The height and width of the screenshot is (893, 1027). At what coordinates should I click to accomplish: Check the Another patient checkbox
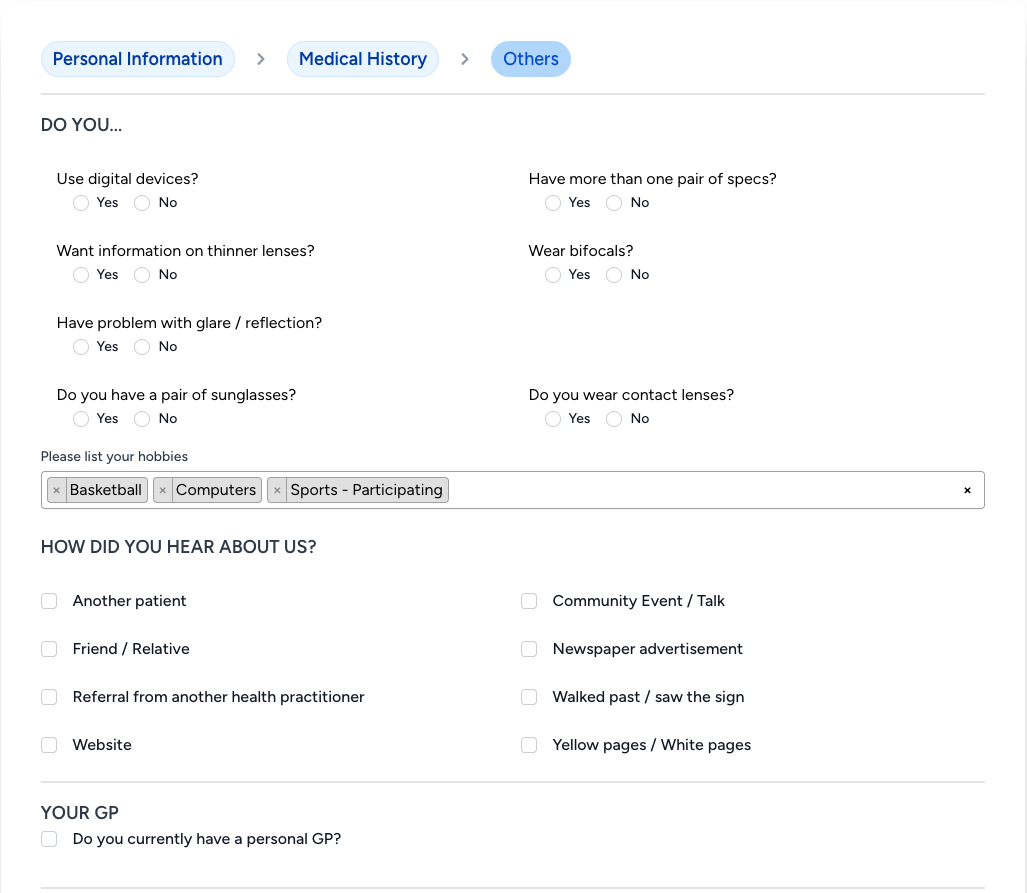point(49,601)
